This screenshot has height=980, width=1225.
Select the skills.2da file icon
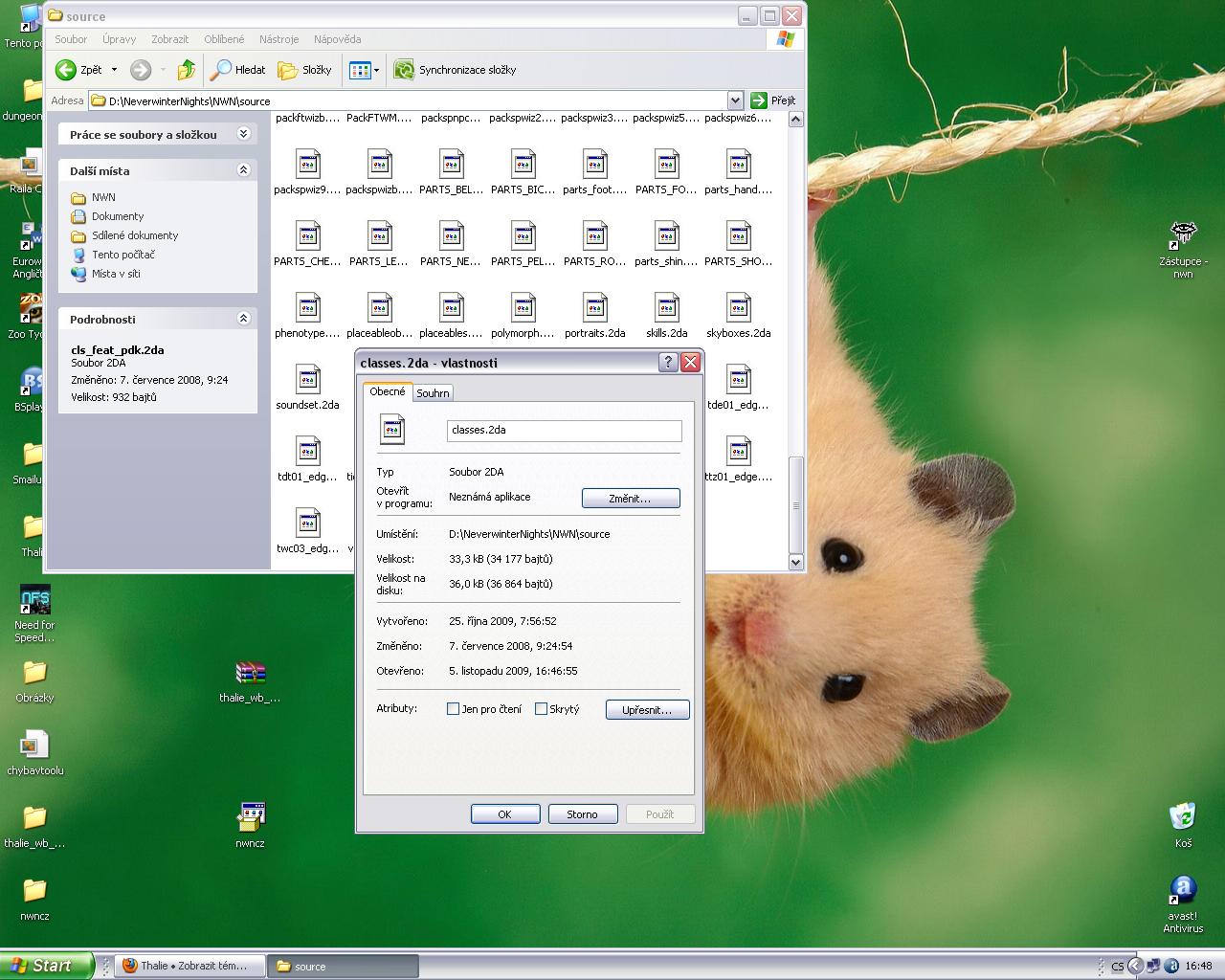point(667,309)
